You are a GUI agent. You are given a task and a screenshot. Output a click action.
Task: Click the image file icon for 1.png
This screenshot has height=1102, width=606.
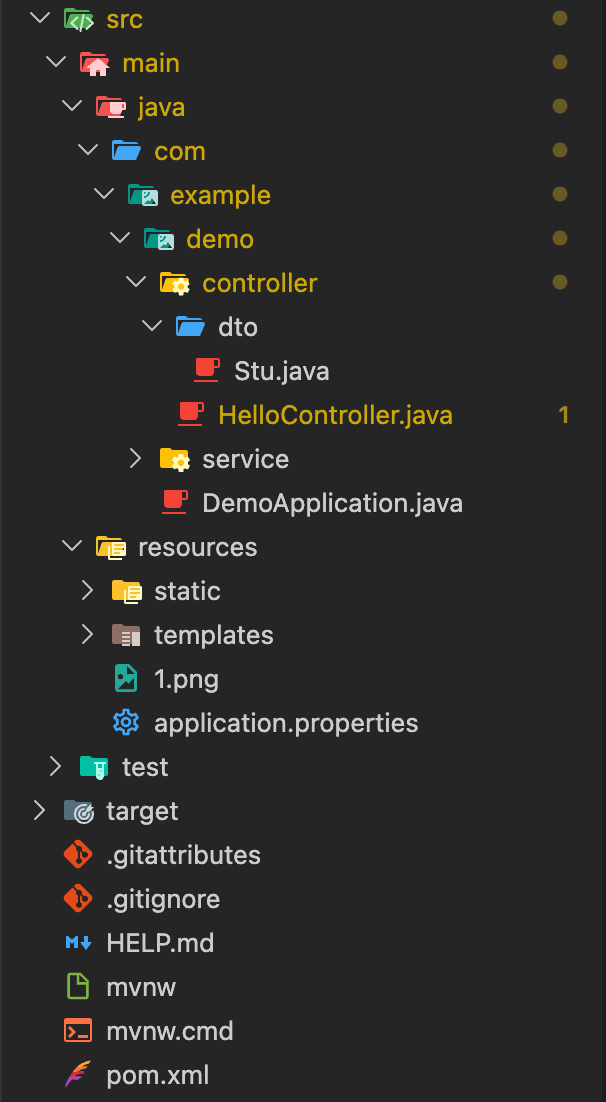126,679
